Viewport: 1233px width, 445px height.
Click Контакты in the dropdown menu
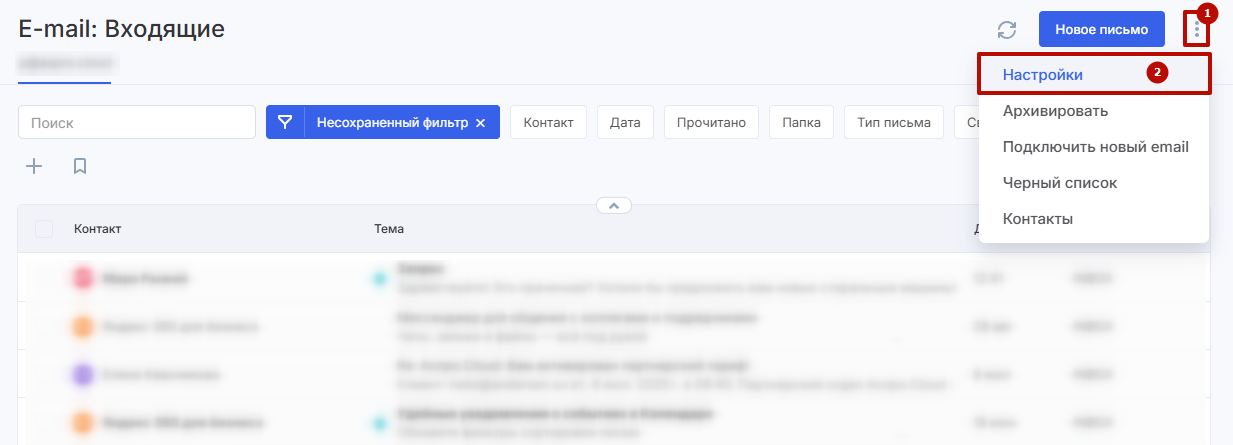[1038, 219]
